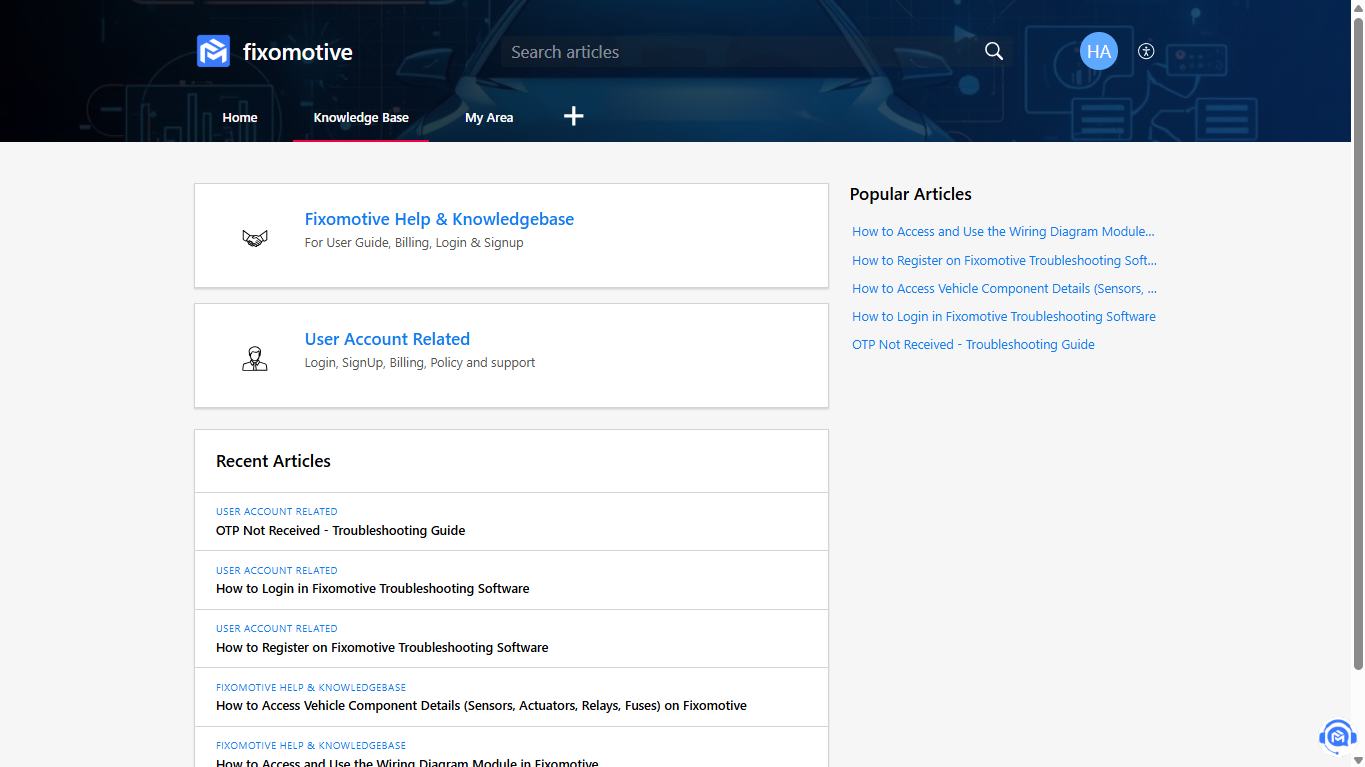Switch to the Home tab
Image resolution: width=1365 pixels, height=767 pixels.
coord(239,117)
